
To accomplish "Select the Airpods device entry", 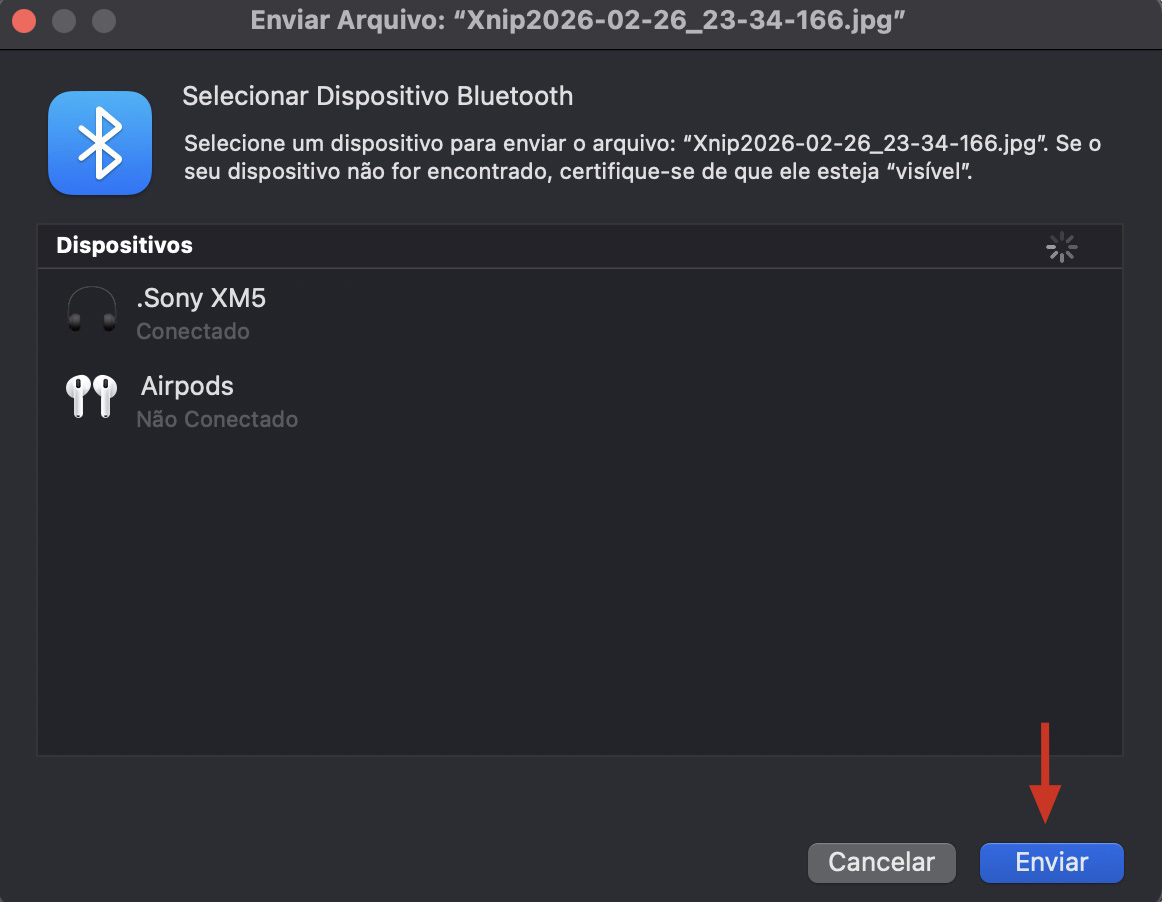I will click(x=400, y=400).
